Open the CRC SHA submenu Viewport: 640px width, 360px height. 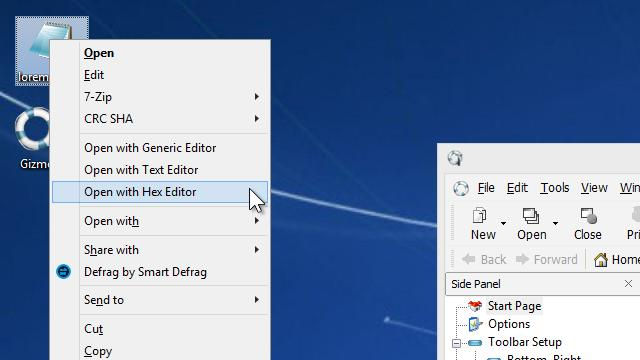(160, 119)
